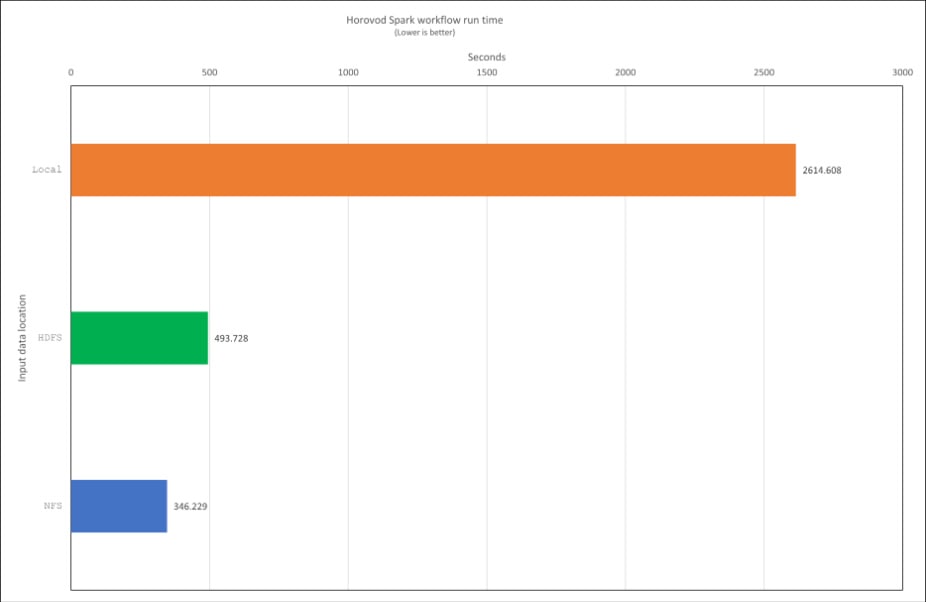
Task: Click the 'Seconds' axis title
Action: [x=486, y=57]
